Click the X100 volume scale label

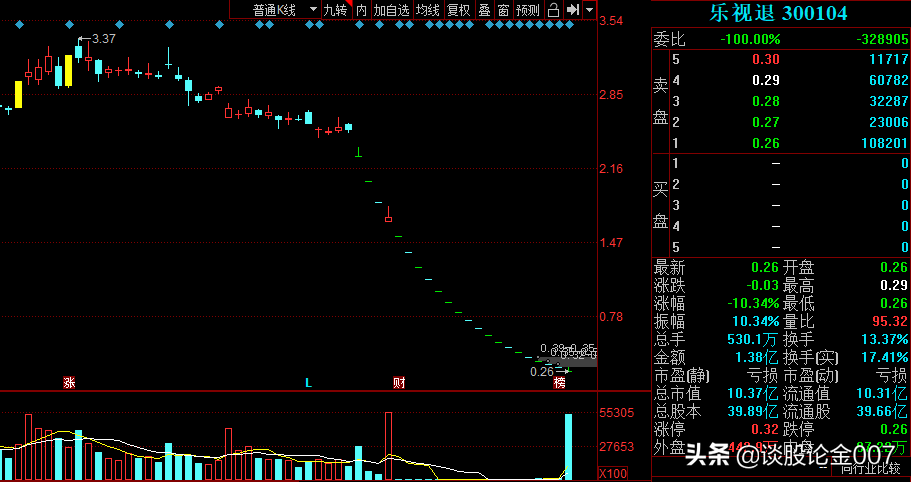pos(612,473)
